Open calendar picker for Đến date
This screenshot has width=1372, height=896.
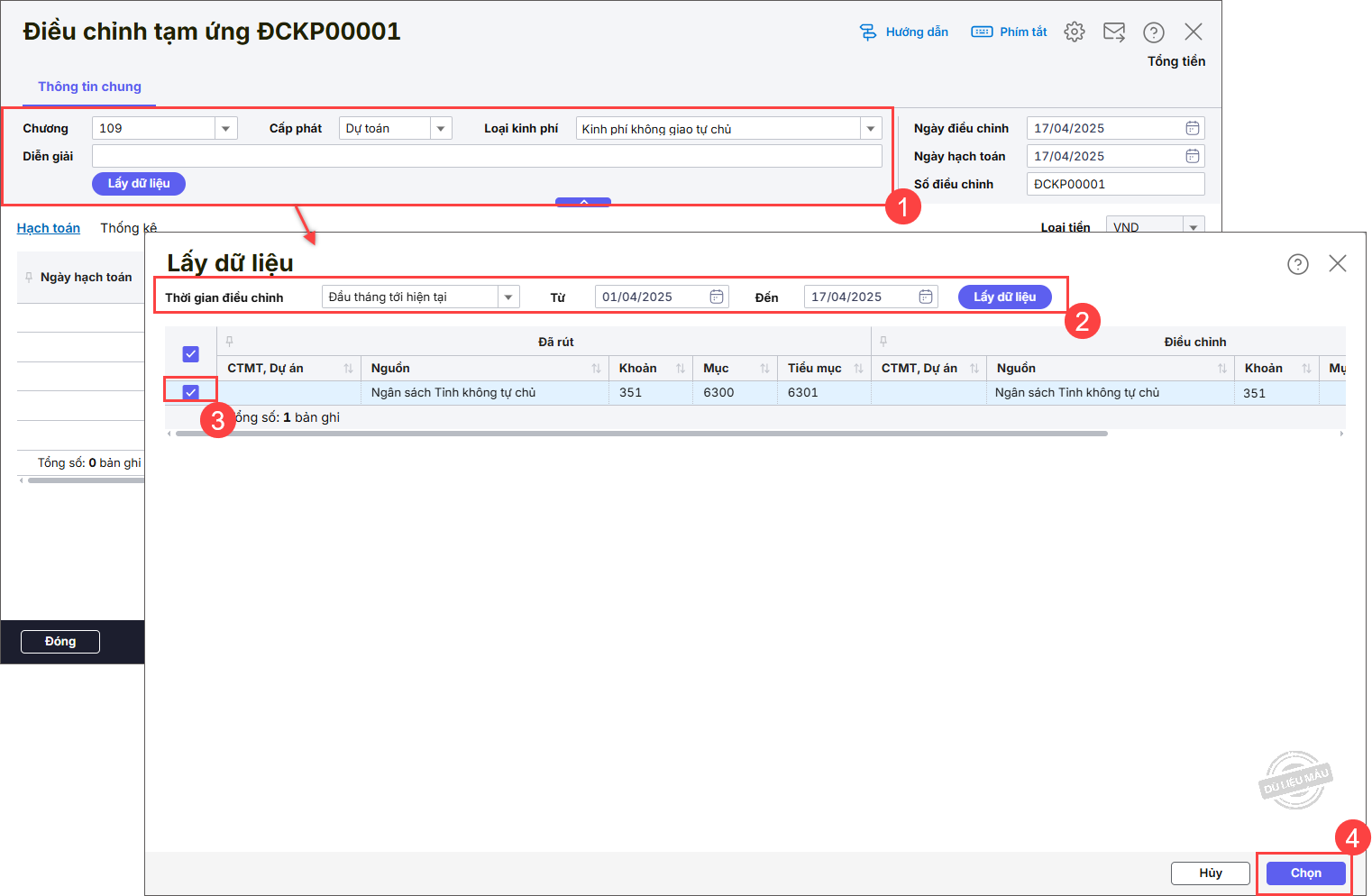click(926, 297)
